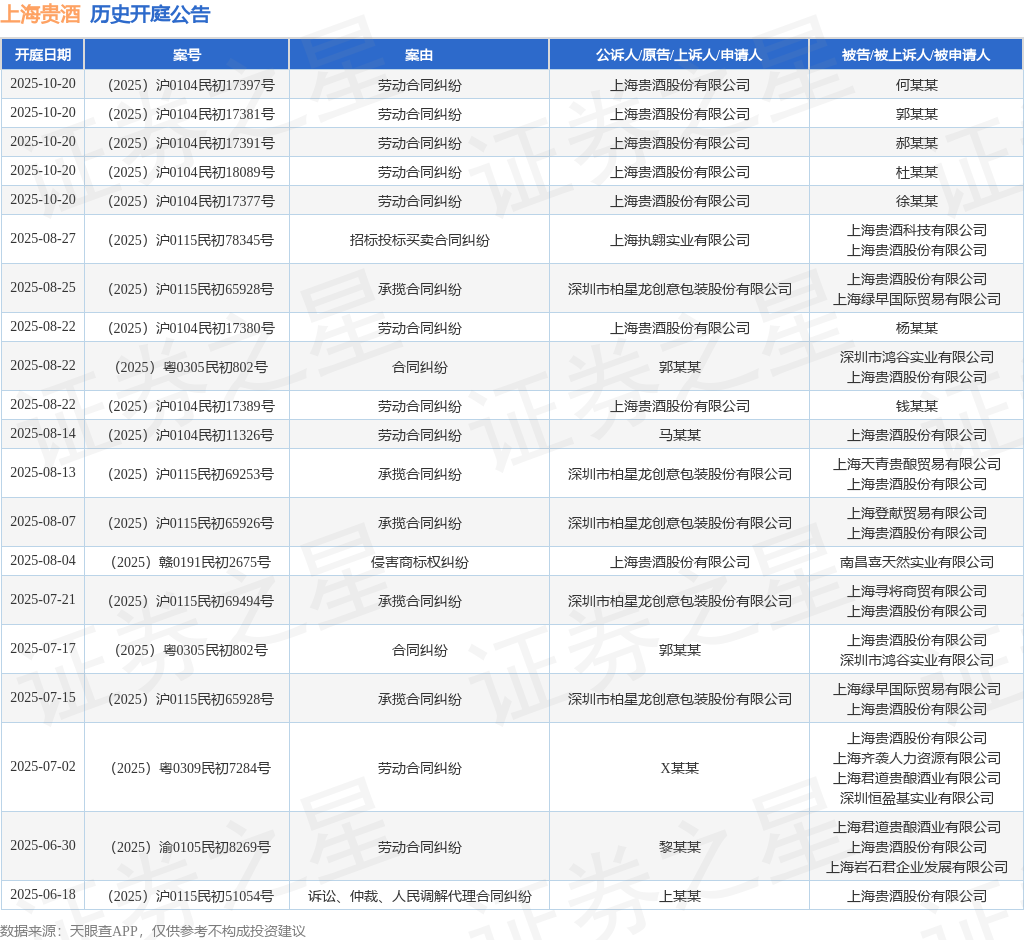Click plaintiff 上海执鬯实业有限公司
1024x940 pixels.
point(679,240)
